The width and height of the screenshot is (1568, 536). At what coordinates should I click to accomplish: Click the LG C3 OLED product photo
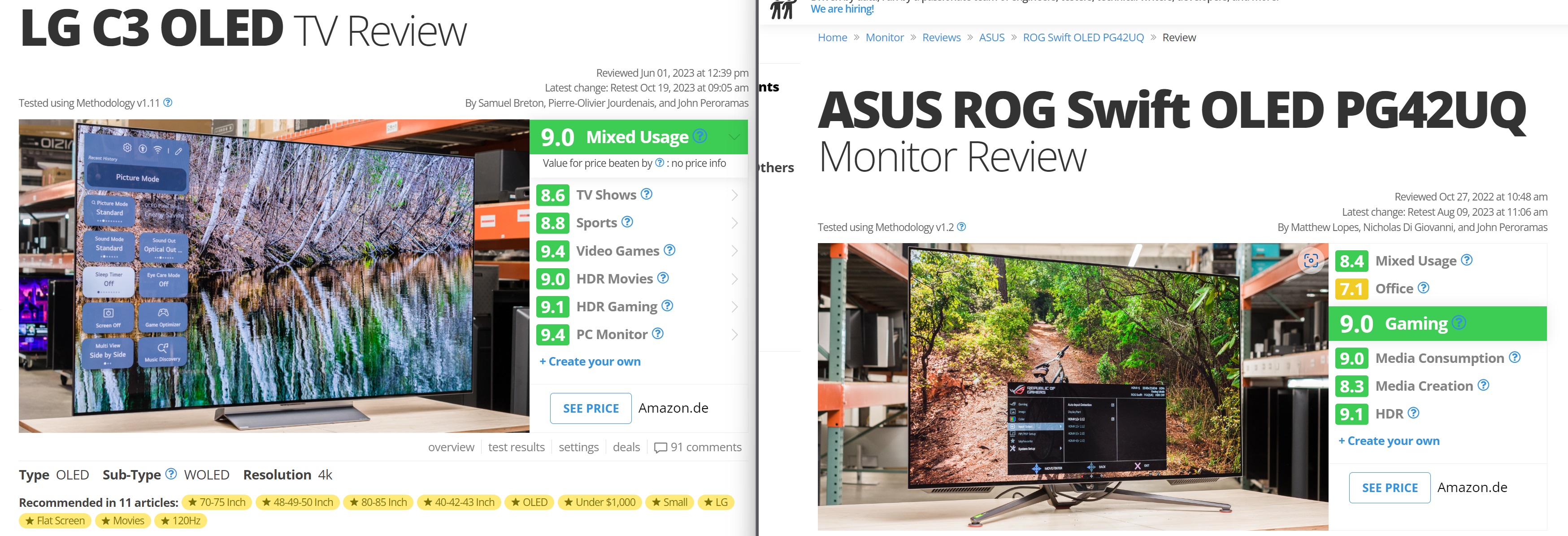click(274, 276)
